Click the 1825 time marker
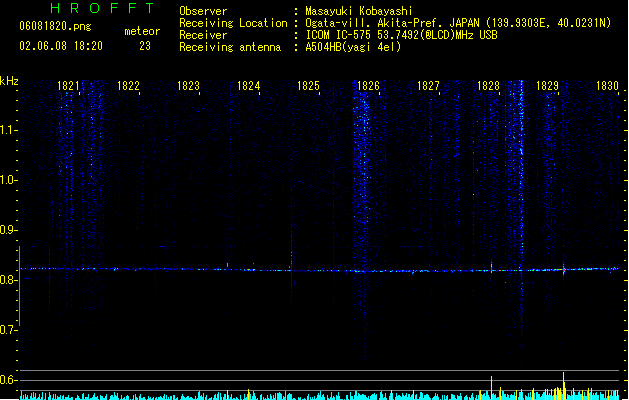The width and height of the screenshot is (629, 400). click(x=308, y=86)
